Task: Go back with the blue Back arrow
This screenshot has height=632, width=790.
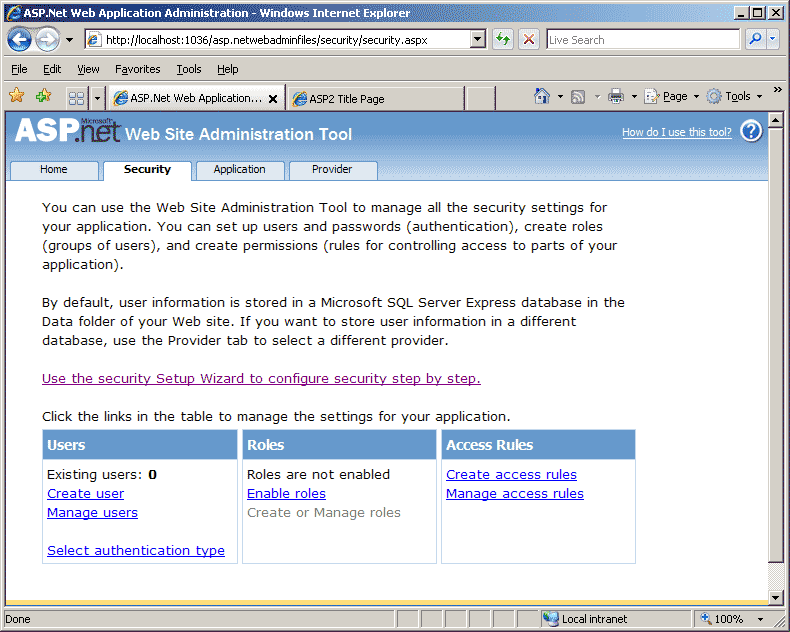Action: [20, 39]
